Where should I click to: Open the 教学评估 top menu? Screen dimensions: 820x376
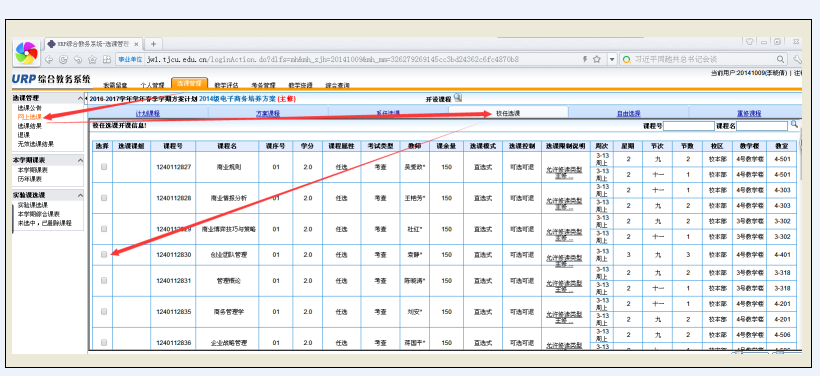pyautogui.click(x=226, y=84)
